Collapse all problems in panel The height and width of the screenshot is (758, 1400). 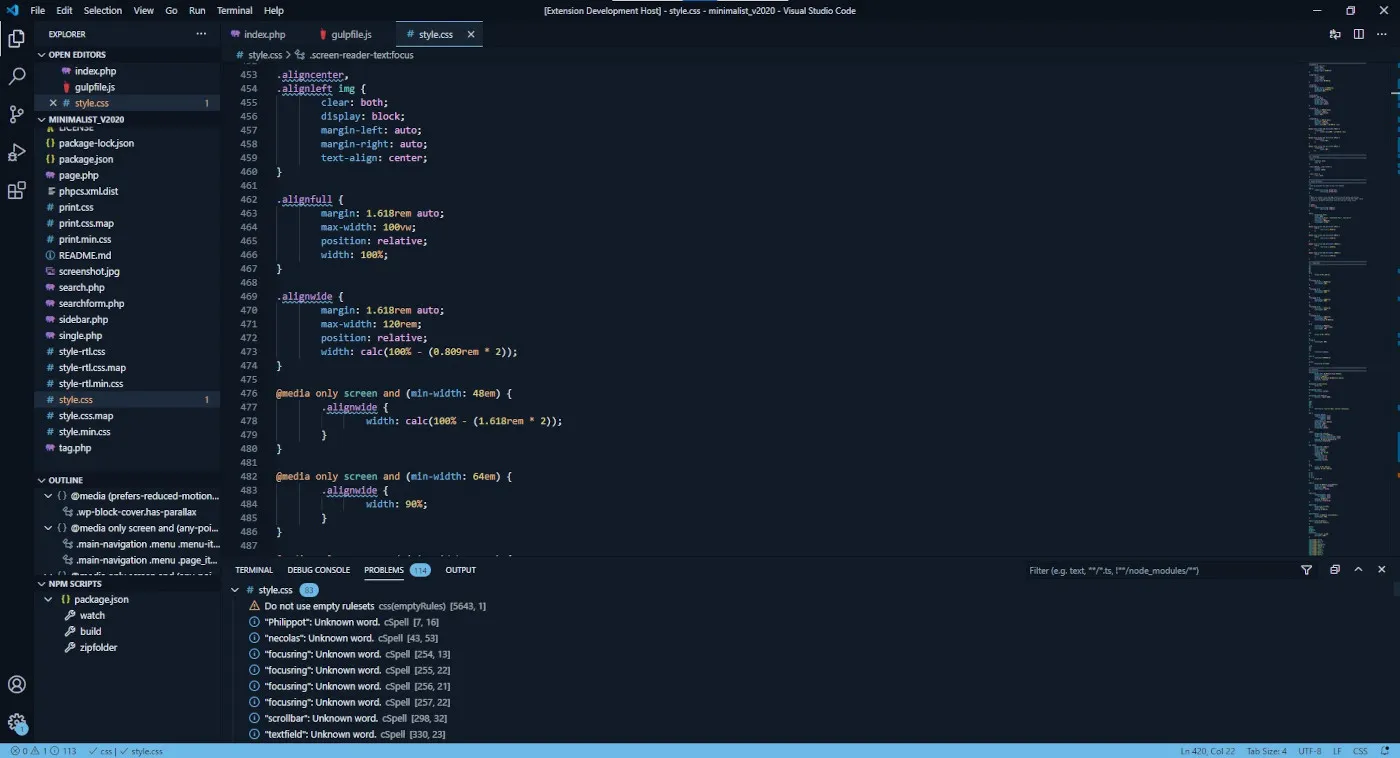(1334, 570)
